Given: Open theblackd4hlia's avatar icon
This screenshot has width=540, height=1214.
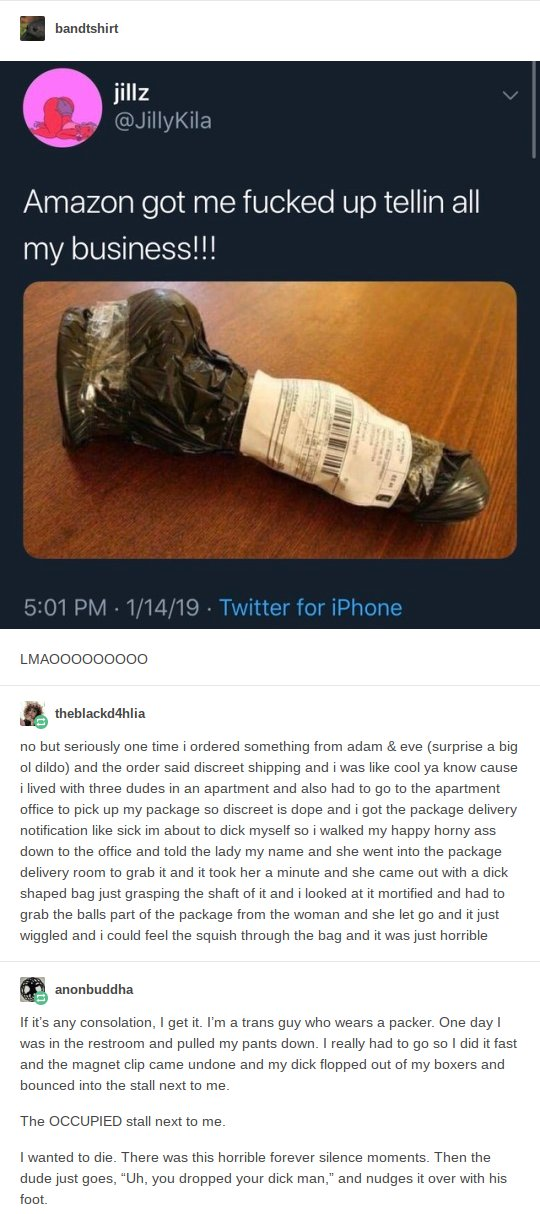Looking at the screenshot, I should point(32,713).
